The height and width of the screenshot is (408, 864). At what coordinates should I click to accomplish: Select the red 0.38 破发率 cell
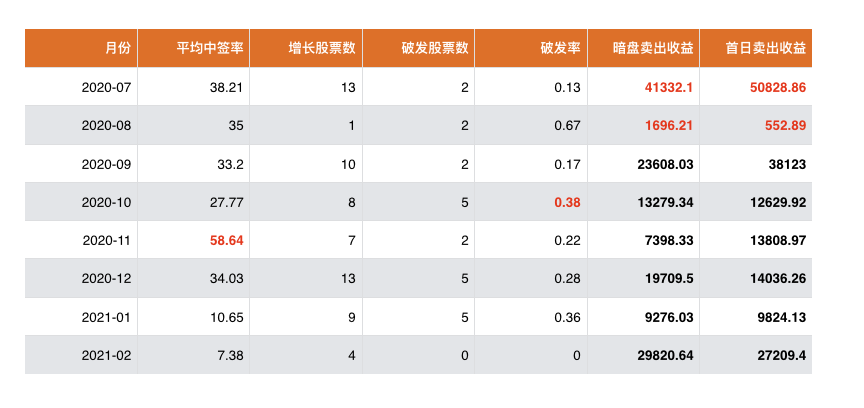(x=567, y=203)
